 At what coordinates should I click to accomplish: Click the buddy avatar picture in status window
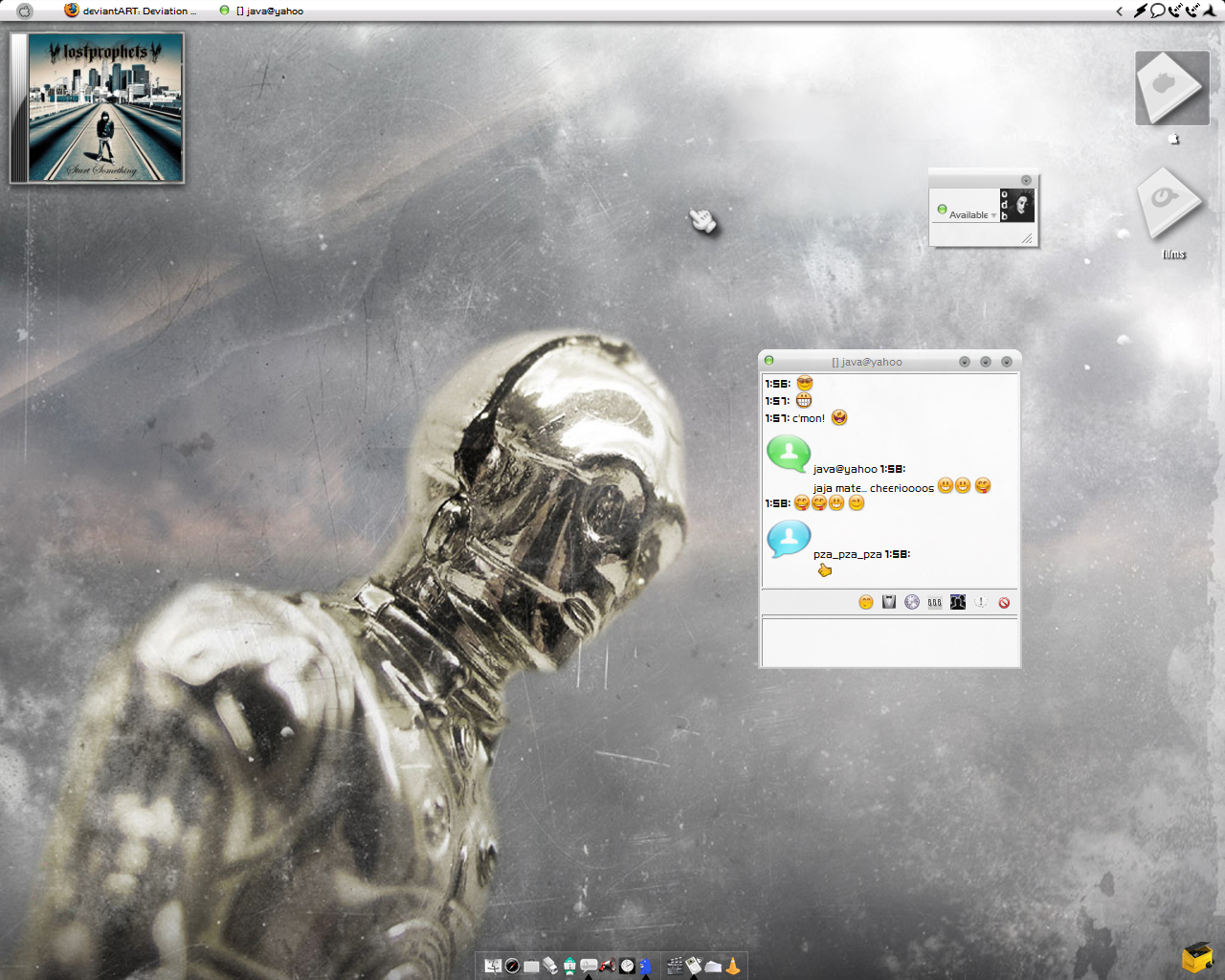coord(1017,205)
